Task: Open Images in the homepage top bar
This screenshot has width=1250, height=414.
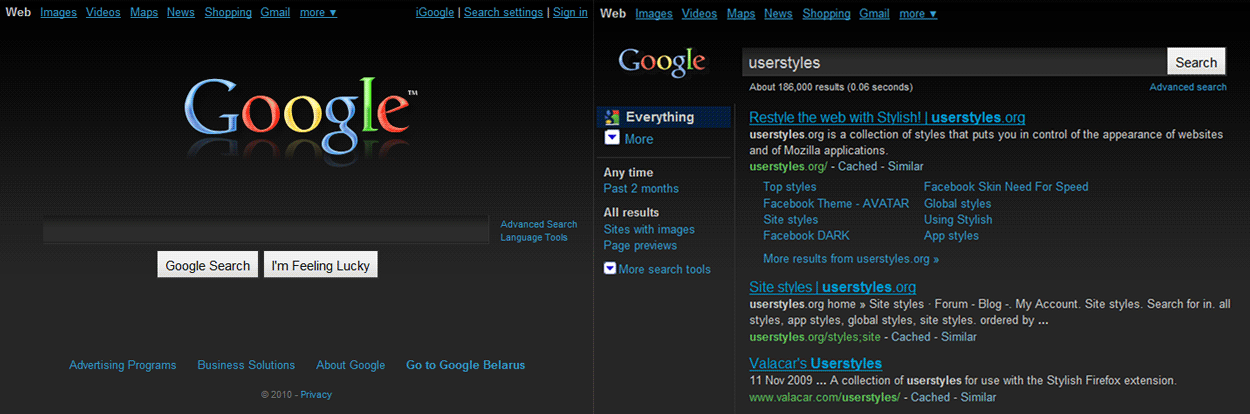Action: click(57, 13)
